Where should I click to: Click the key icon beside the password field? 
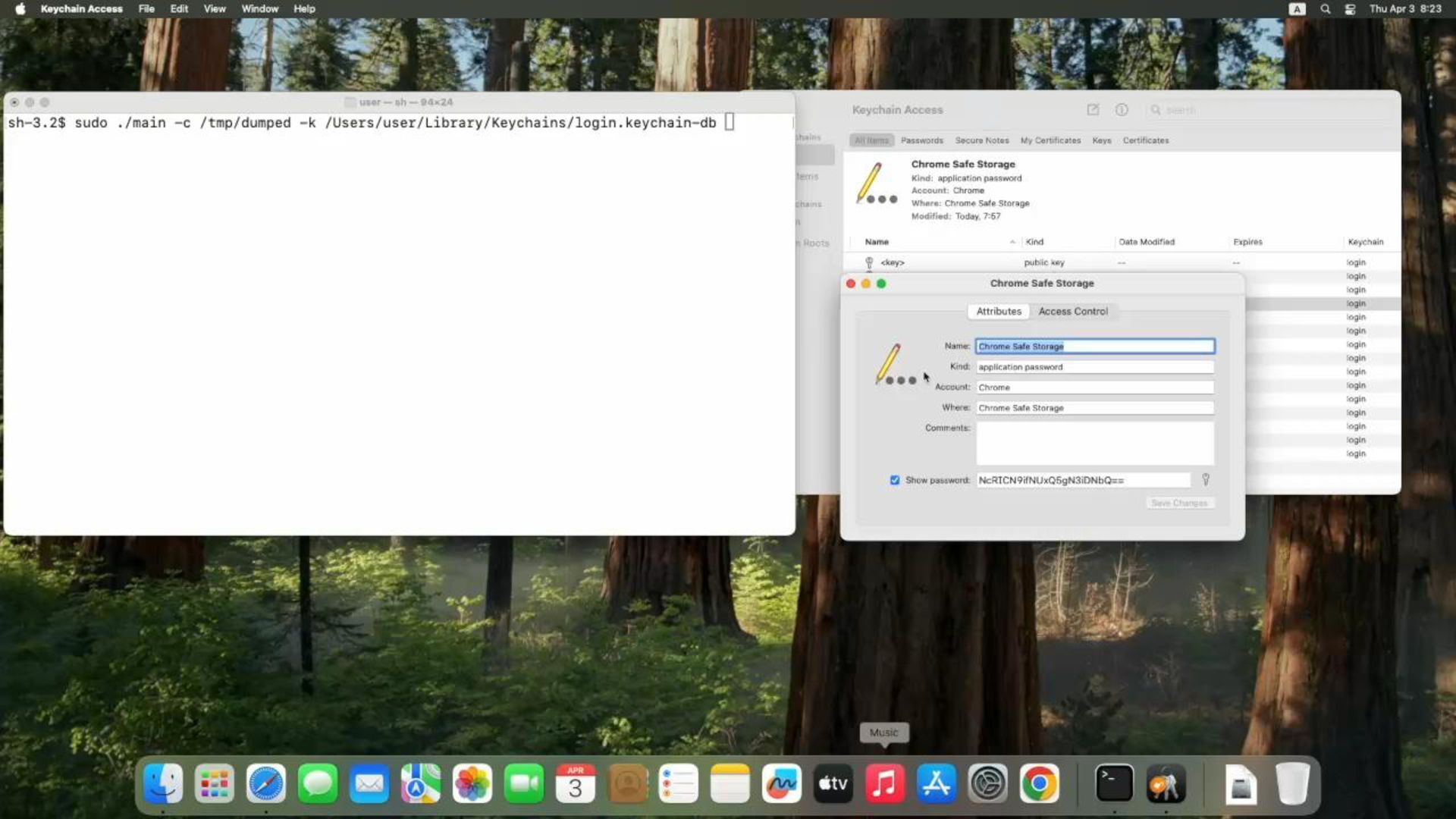click(x=1206, y=479)
